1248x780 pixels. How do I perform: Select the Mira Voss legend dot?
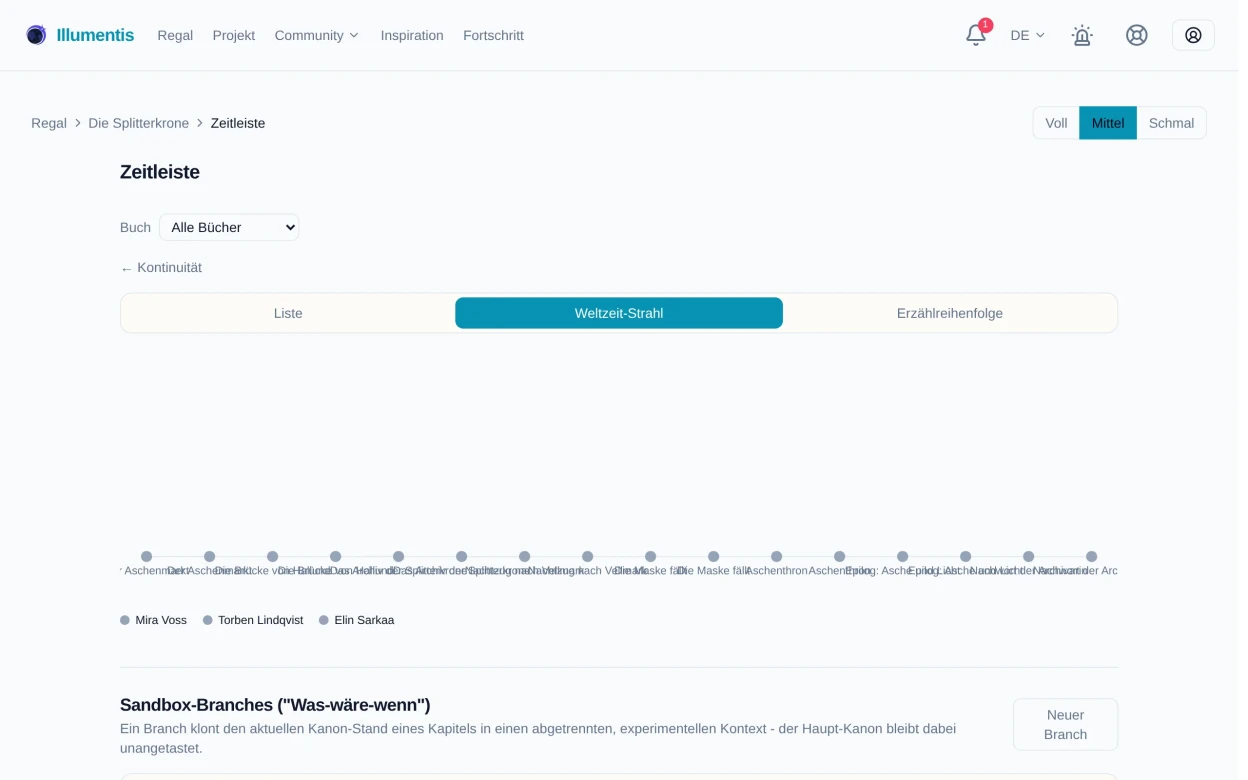click(125, 620)
